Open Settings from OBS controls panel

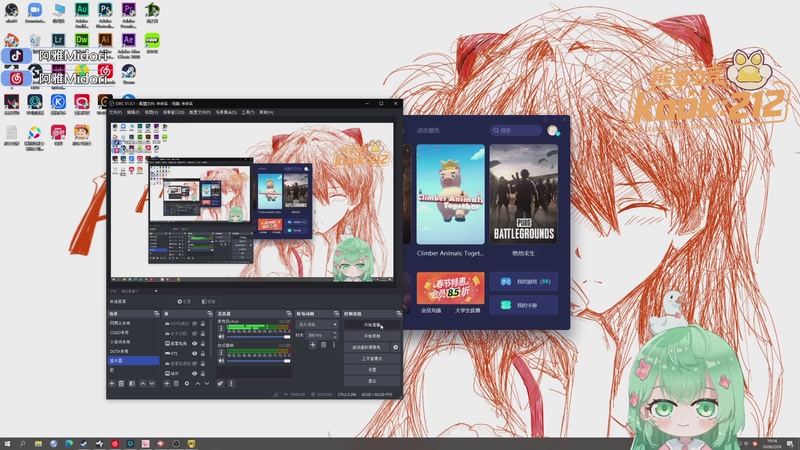(x=372, y=369)
